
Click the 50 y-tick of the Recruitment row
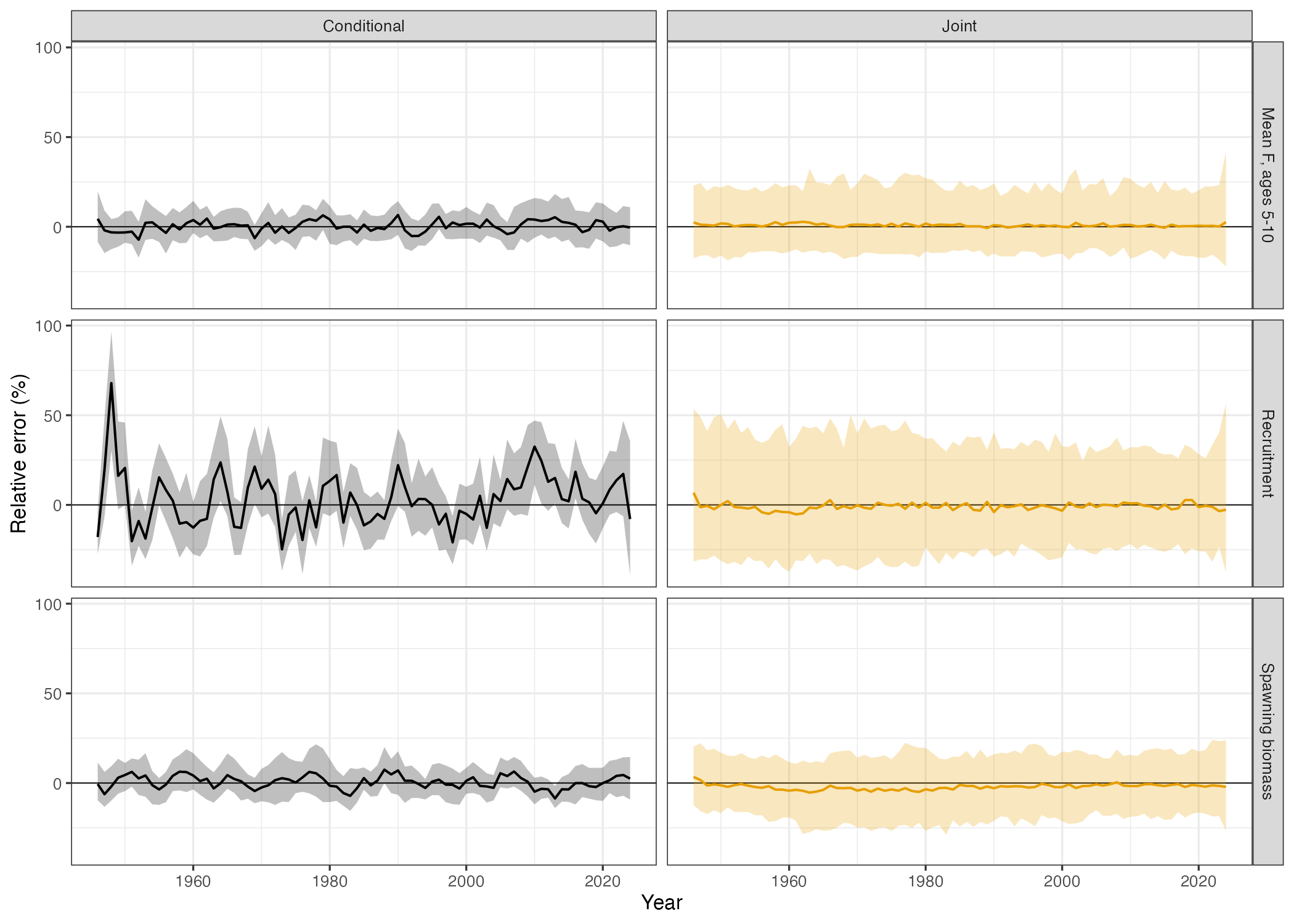pos(53,416)
